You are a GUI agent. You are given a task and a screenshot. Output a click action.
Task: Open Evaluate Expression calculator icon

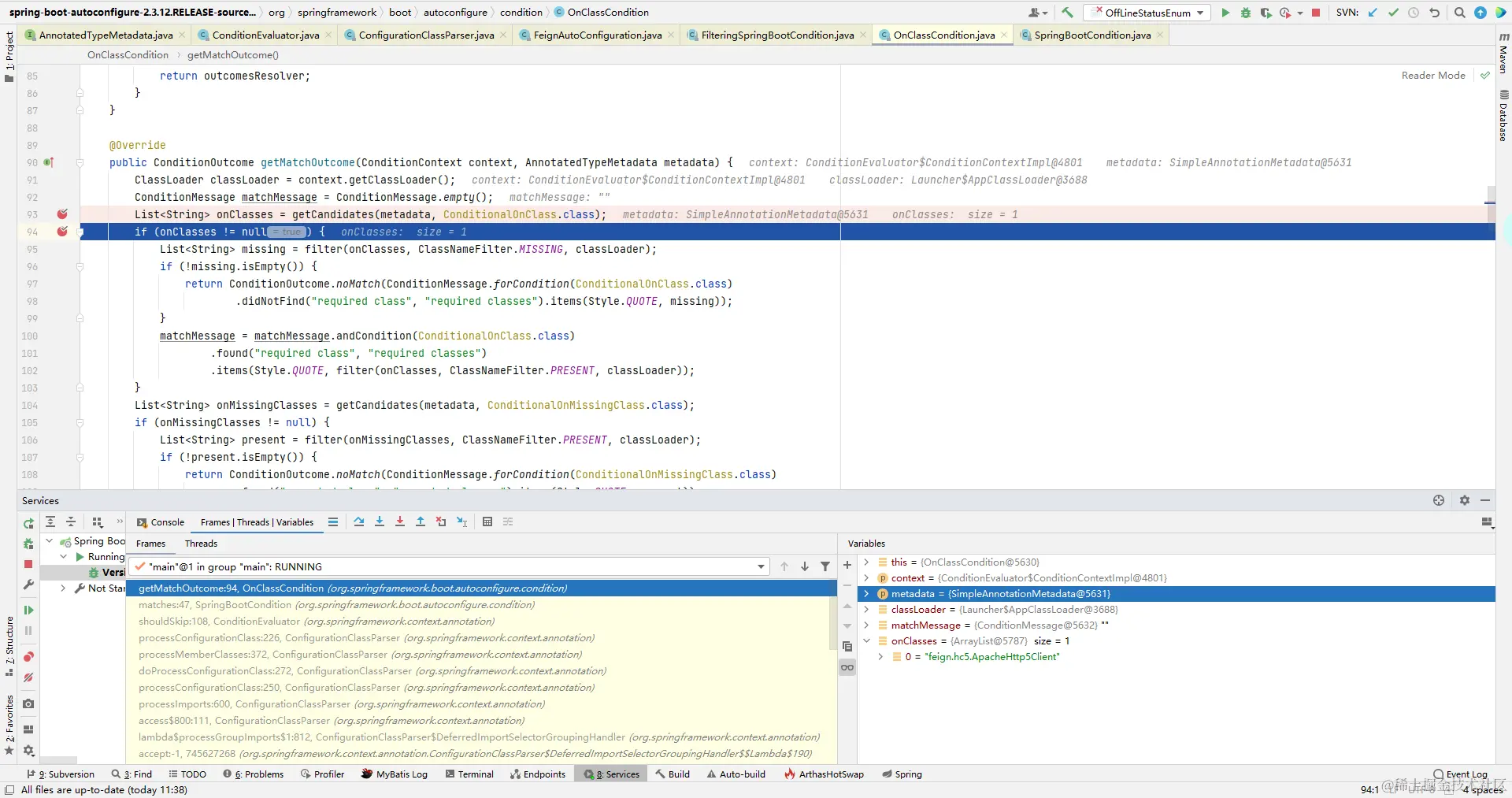[487, 521]
